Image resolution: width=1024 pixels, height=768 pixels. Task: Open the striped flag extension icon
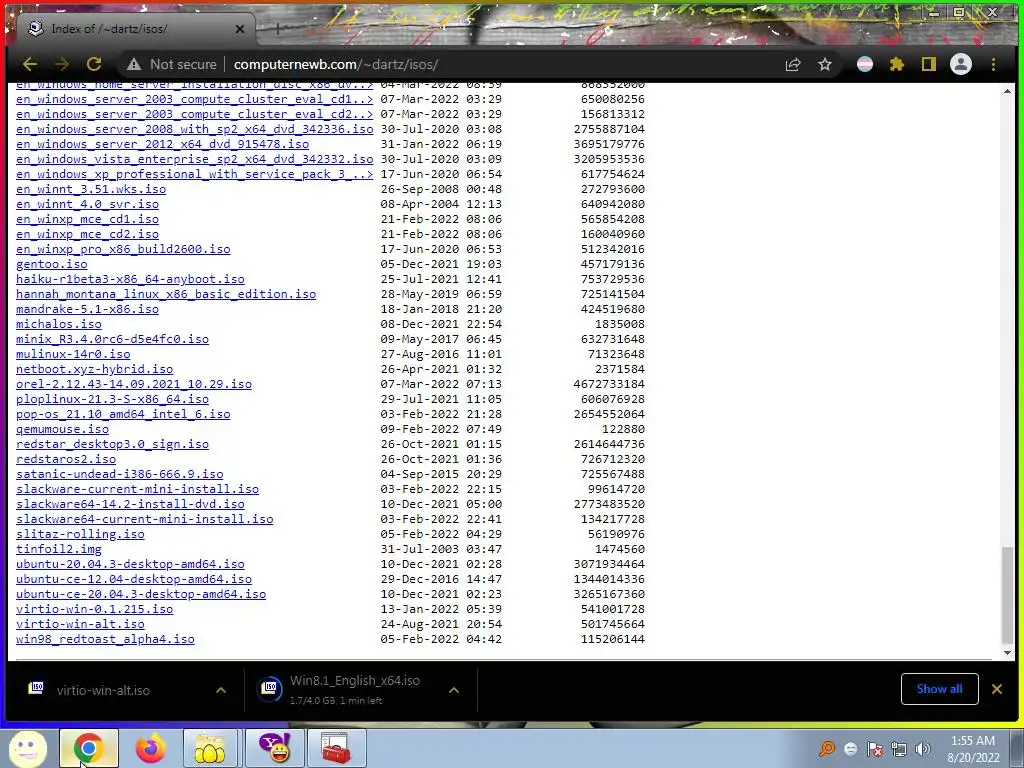click(865, 64)
